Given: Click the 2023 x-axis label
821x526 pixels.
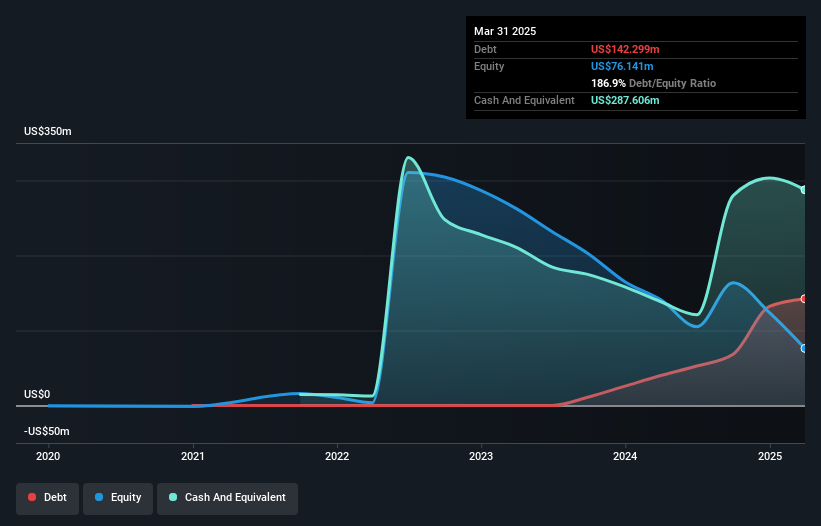Looking at the screenshot, I should point(481,456).
